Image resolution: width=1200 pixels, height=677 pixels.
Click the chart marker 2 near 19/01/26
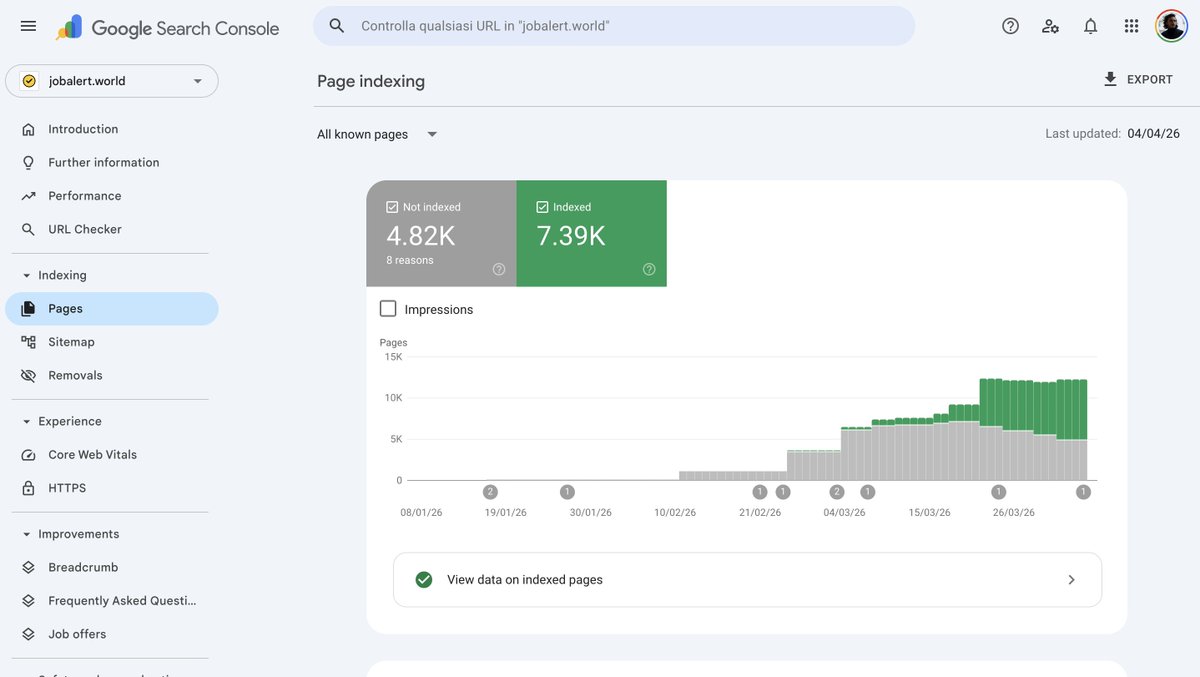pos(490,492)
